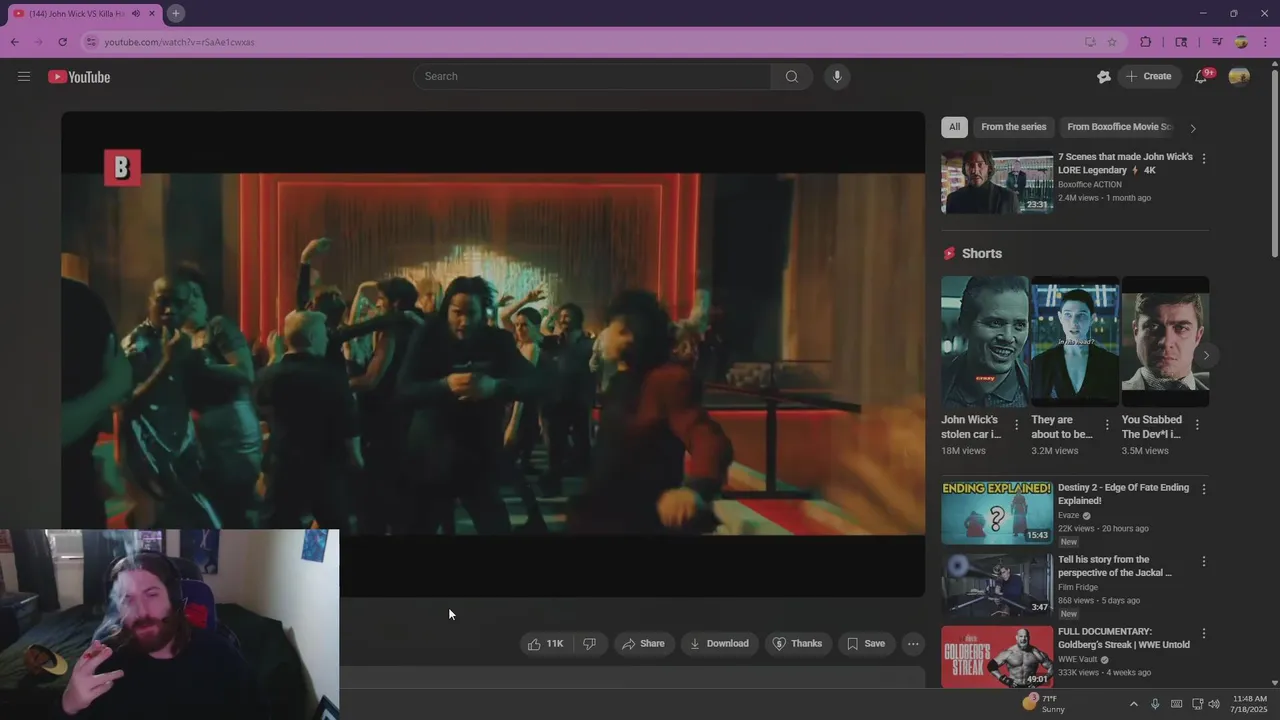This screenshot has height=720, width=1280.
Task: Like the video with thumbs up
Action: coord(546,644)
